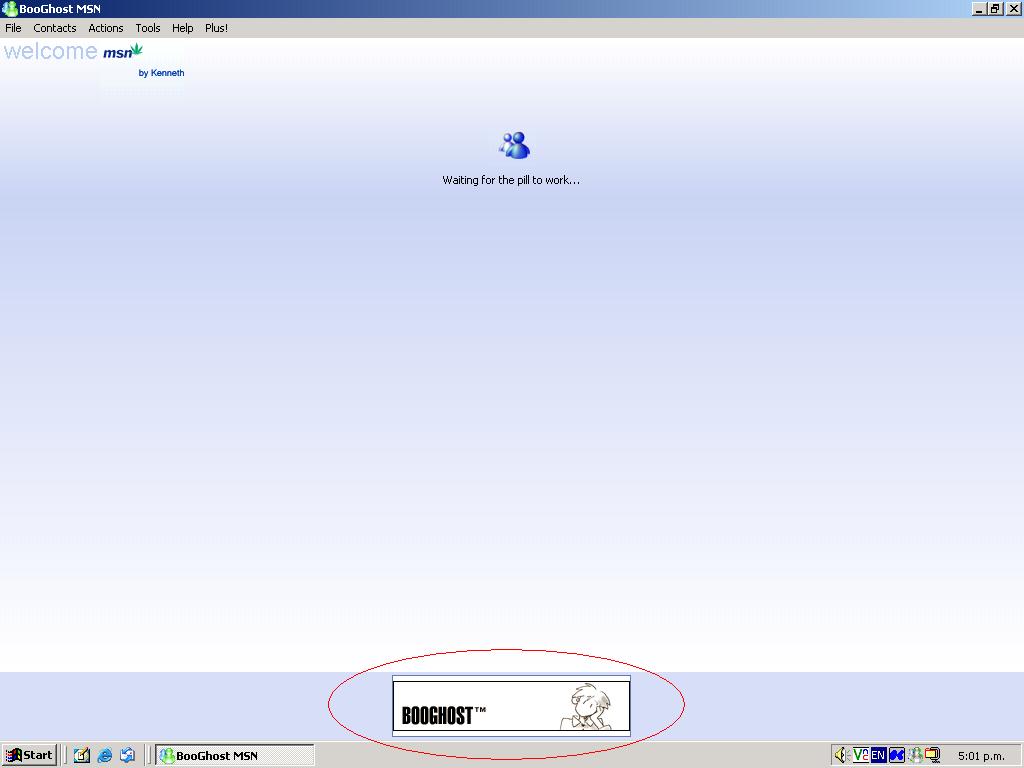The image size is (1024, 768).
Task: Open the Tools menu
Action: tap(148, 28)
